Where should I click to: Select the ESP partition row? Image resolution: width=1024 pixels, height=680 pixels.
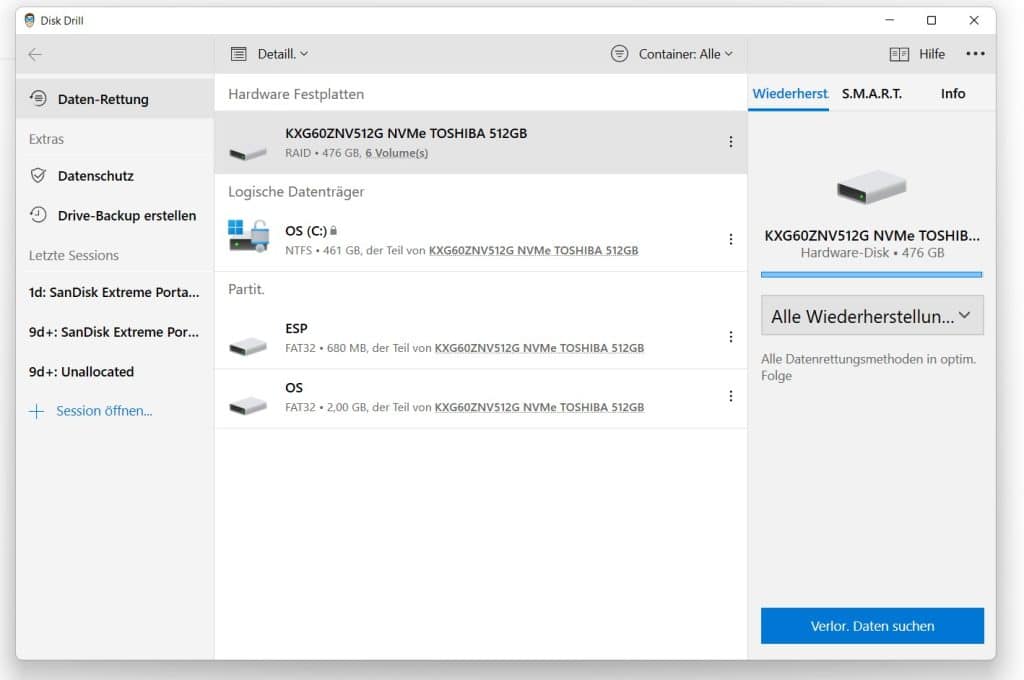coord(481,337)
